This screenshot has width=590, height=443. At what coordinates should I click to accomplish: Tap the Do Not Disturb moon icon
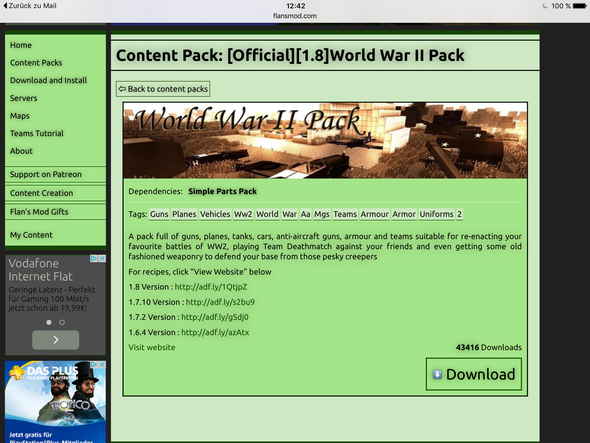point(545,6)
